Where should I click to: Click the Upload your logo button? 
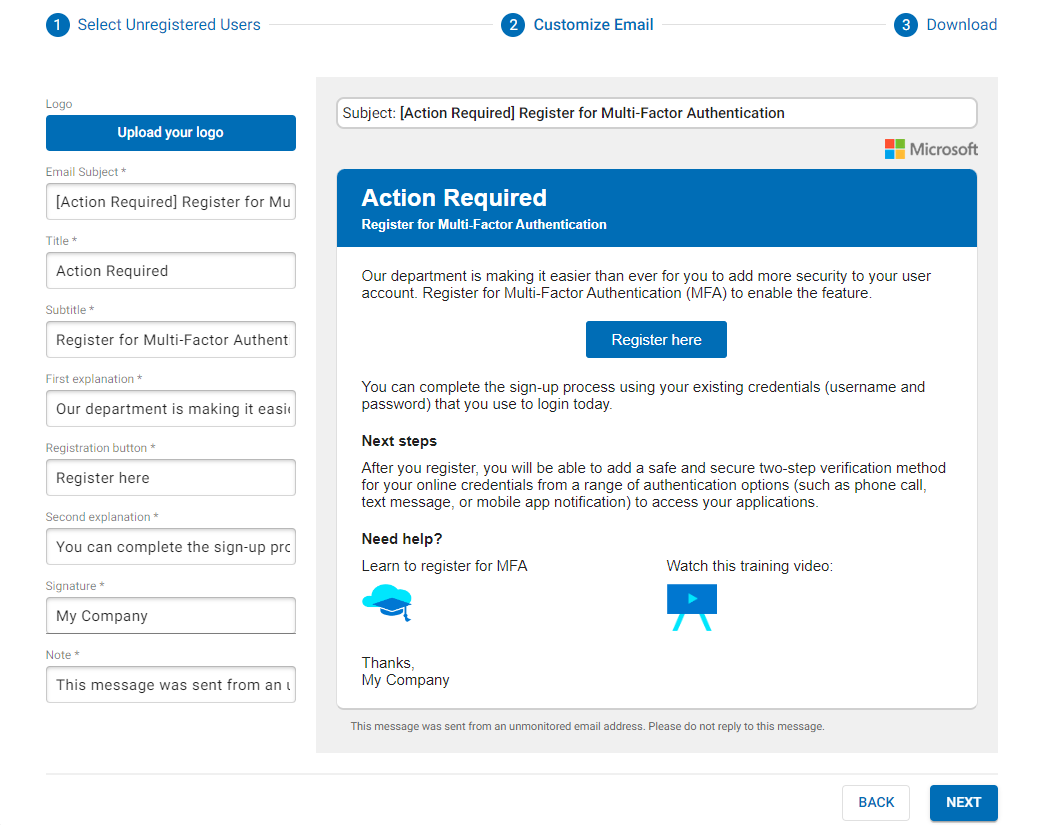coord(170,132)
